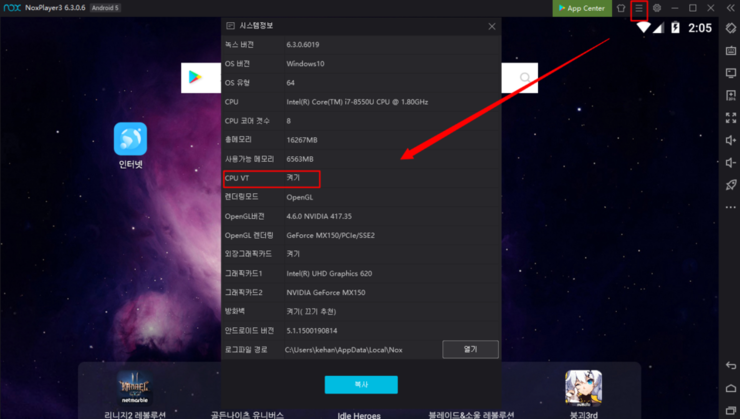The image size is (740, 419).
Task: Click the Android home icon
Action: (x=731, y=388)
